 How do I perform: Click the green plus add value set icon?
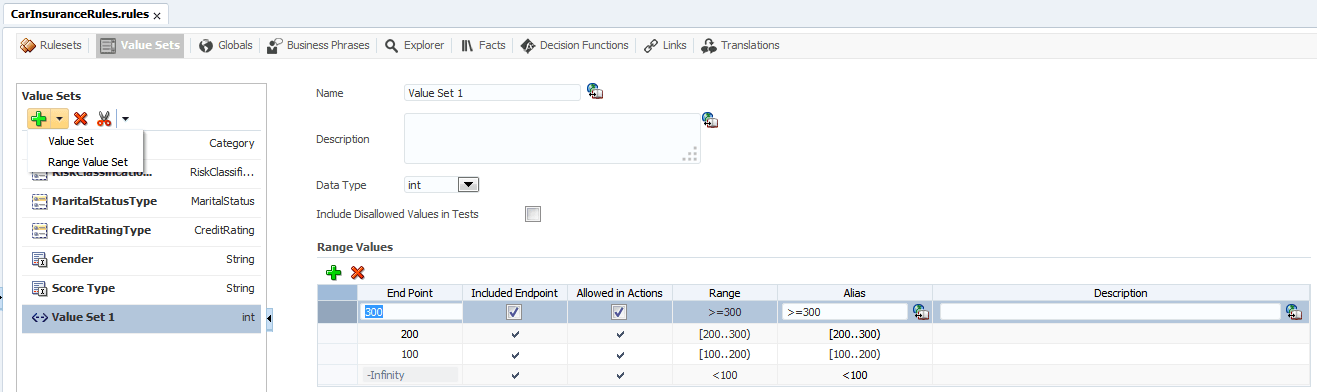(39, 118)
